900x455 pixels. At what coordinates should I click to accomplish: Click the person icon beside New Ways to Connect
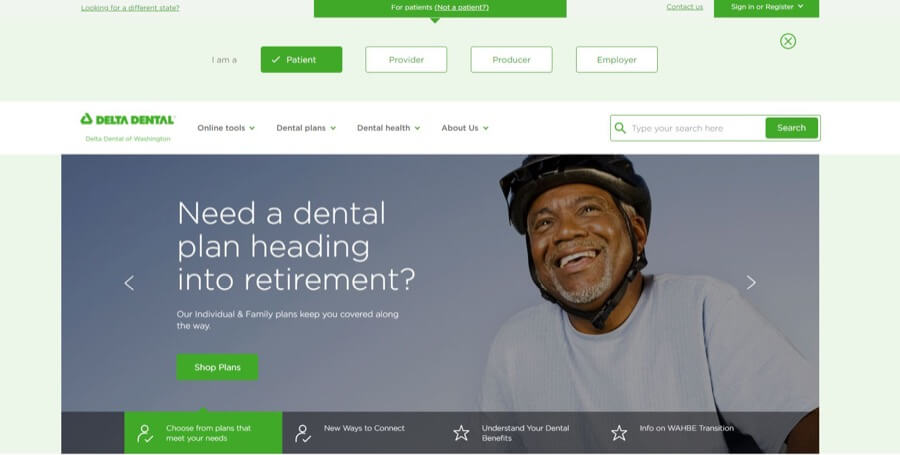point(302,433)
